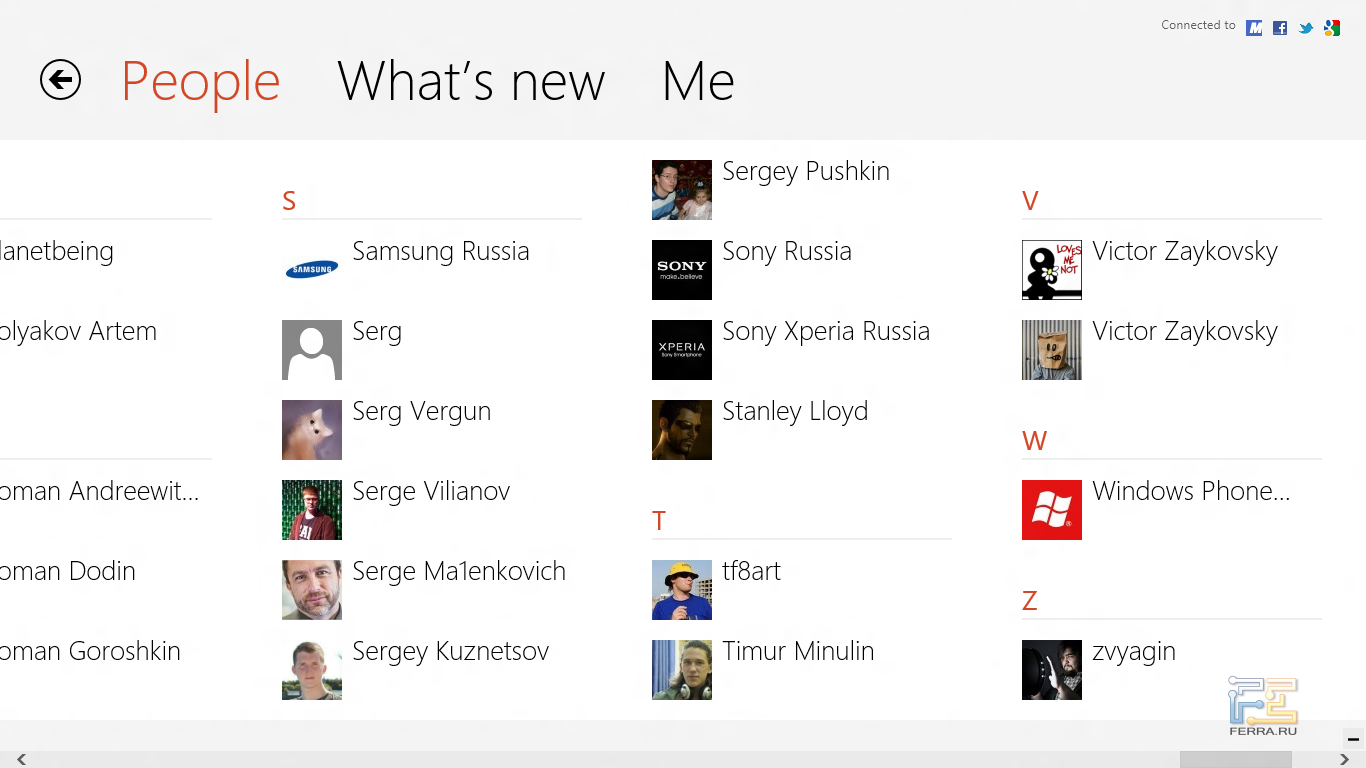Jump using the S letter header
This screenshot has width=1366, height=768.
pos(289,201)
